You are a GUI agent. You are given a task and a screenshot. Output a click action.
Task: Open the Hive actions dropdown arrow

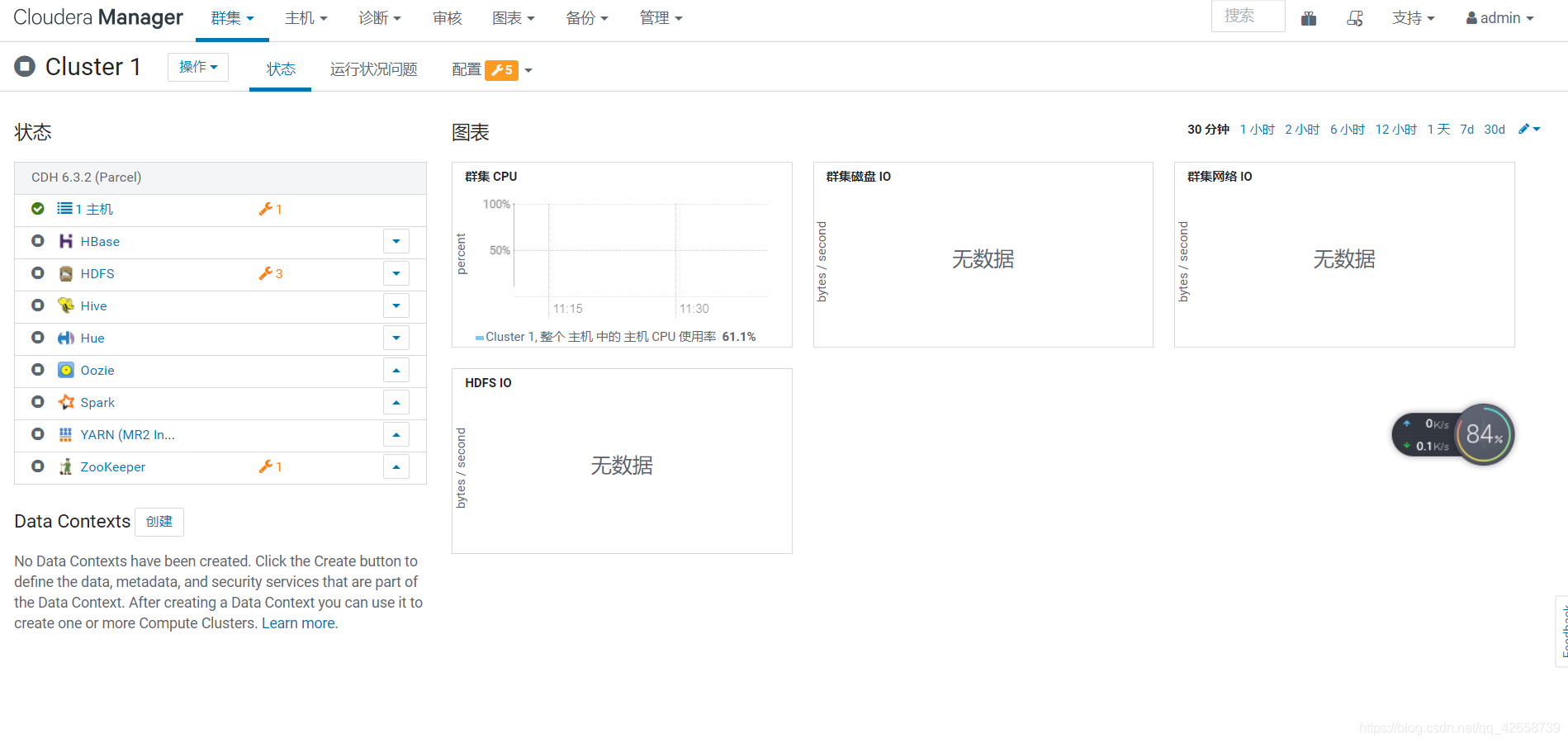click(396, 305)
